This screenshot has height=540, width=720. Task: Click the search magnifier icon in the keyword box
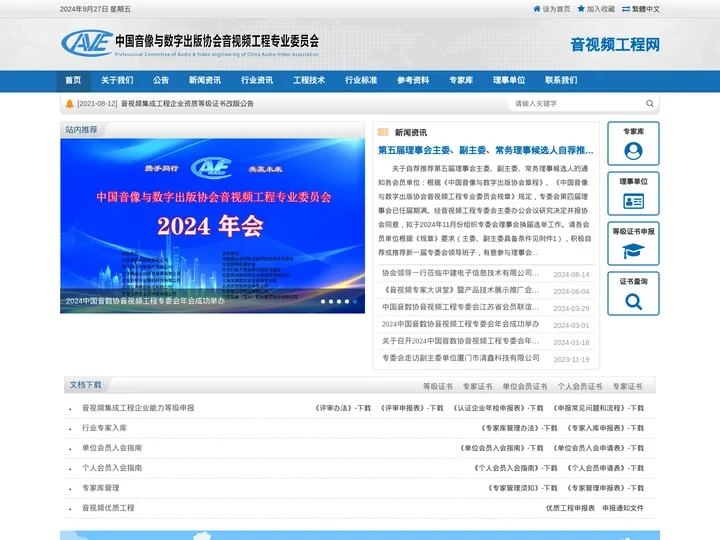pyautogui.click(x=650, y=103)
